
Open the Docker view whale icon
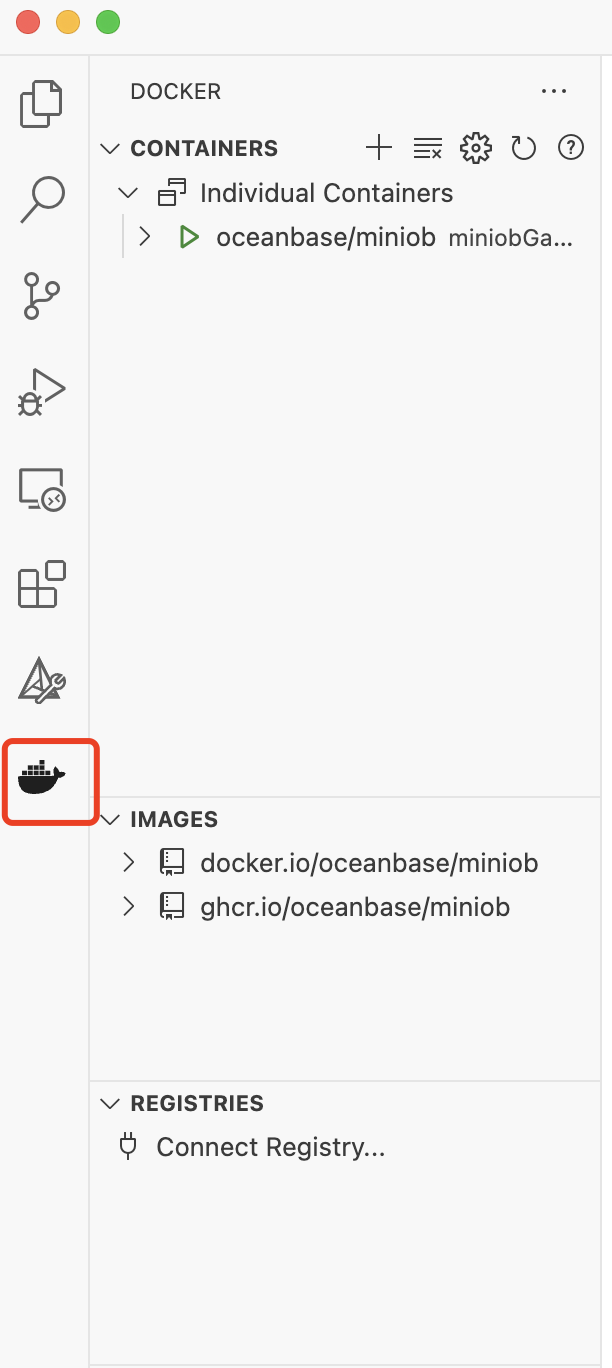pos(40,782)
